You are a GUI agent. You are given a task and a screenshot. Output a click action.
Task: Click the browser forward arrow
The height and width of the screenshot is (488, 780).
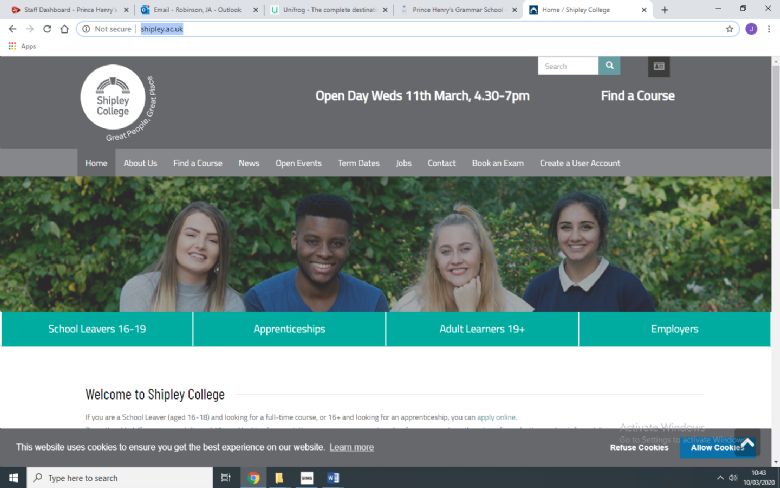30,29
